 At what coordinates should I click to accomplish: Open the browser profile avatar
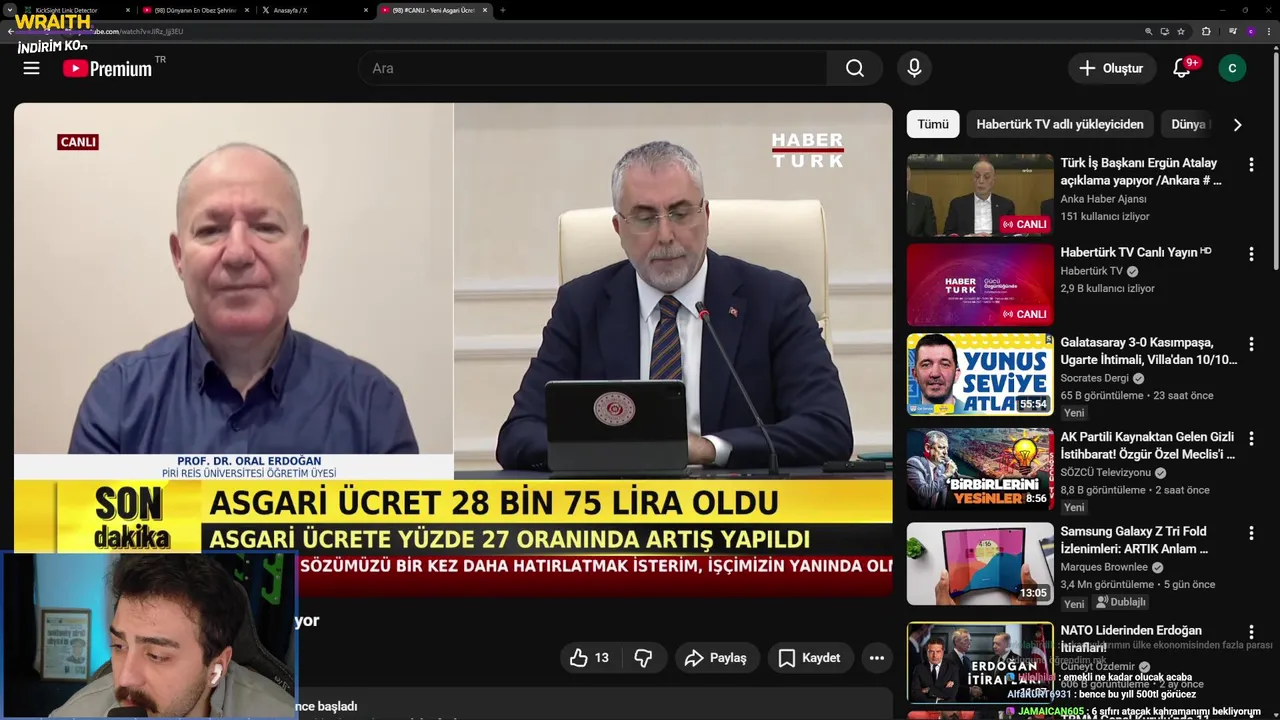[x=1250, y=31]
